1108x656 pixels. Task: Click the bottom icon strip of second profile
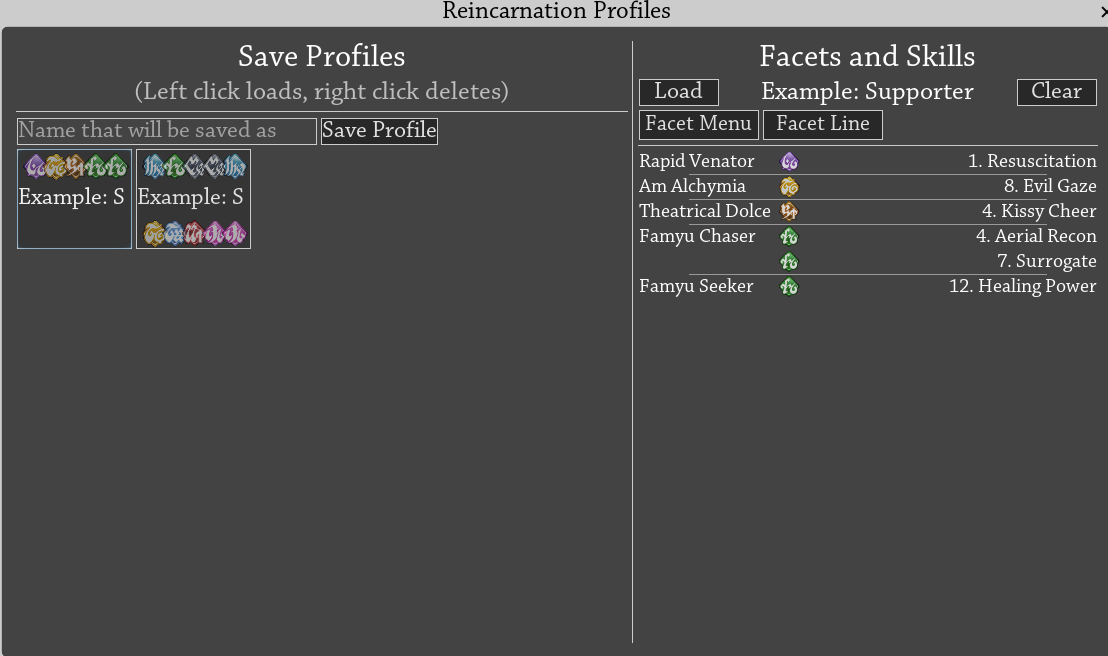point(194,233)
